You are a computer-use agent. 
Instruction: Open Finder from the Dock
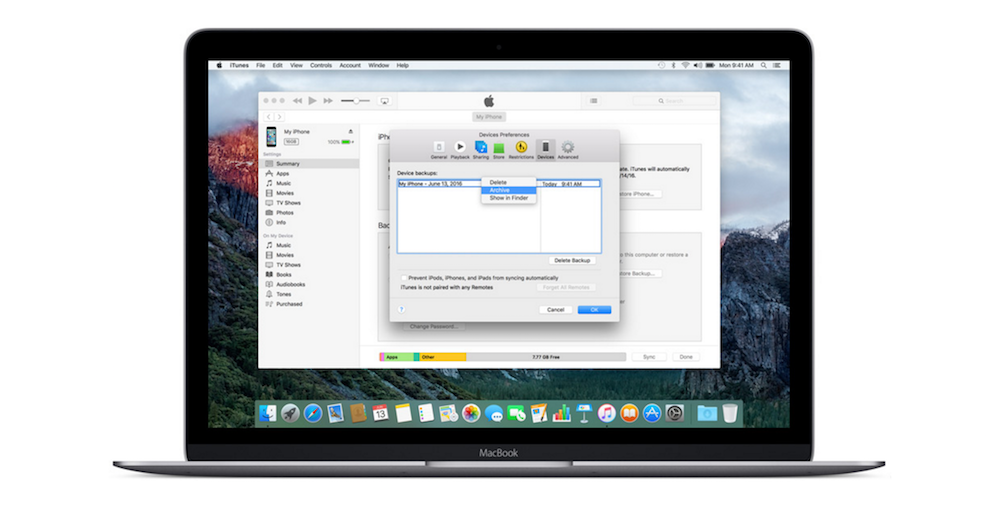[x=267, y=413]
